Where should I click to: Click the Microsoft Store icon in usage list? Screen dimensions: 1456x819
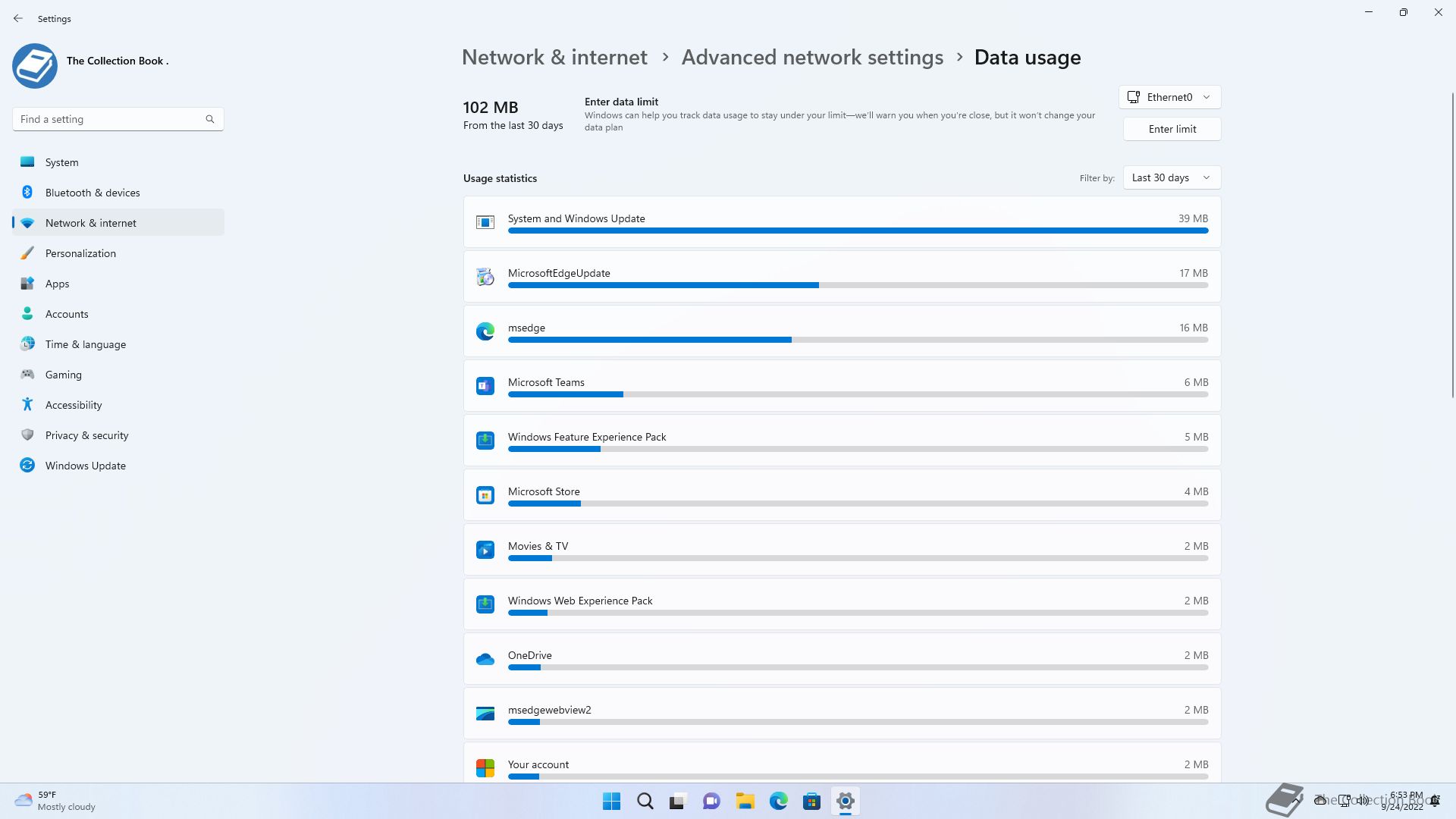point(485,495)
